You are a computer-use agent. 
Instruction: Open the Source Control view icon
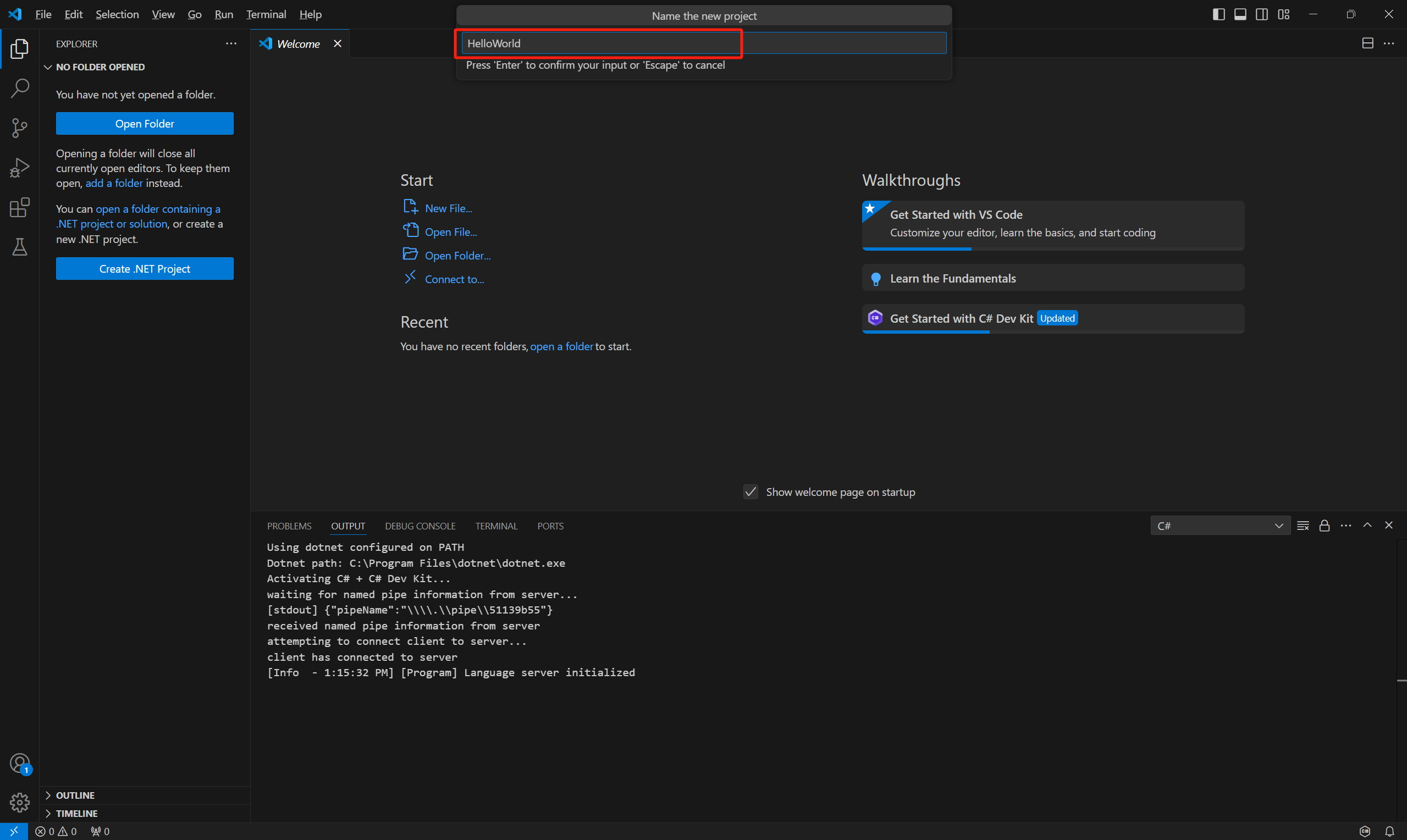[x=19, y=128]
